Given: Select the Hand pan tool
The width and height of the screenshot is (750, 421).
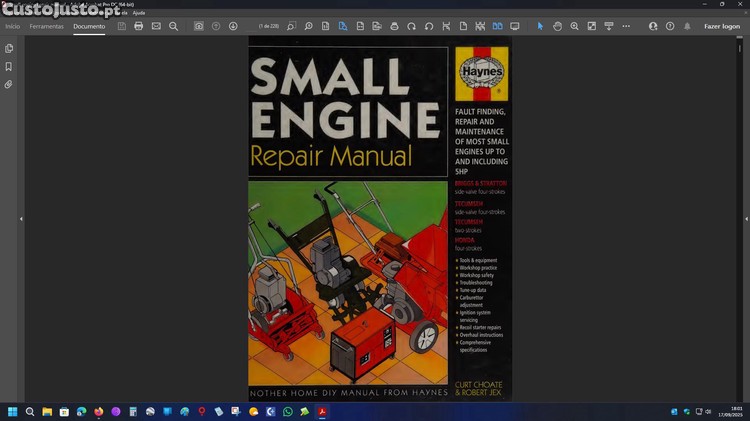Looking at the screenshot, I should [x=557, y=26].
